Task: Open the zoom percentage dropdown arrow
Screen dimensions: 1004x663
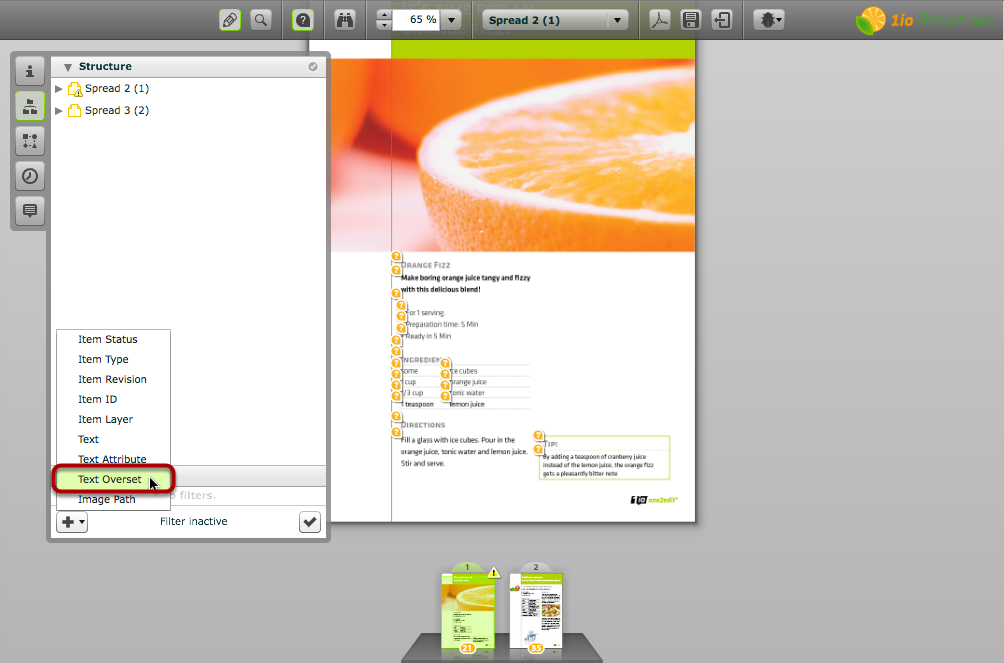Action: [451, 20]
